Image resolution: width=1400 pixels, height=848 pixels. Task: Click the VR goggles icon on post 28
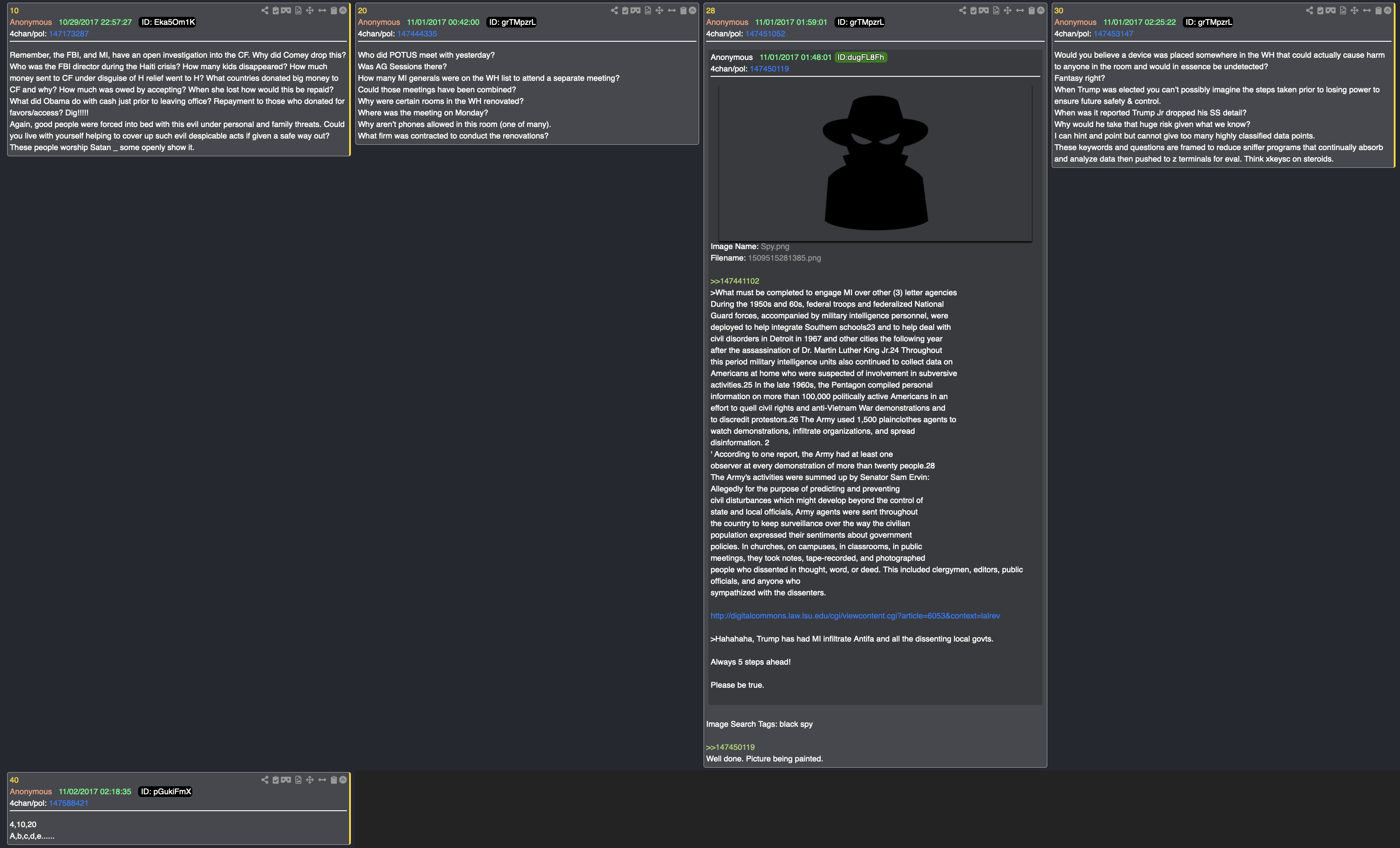tap(983, 10)
